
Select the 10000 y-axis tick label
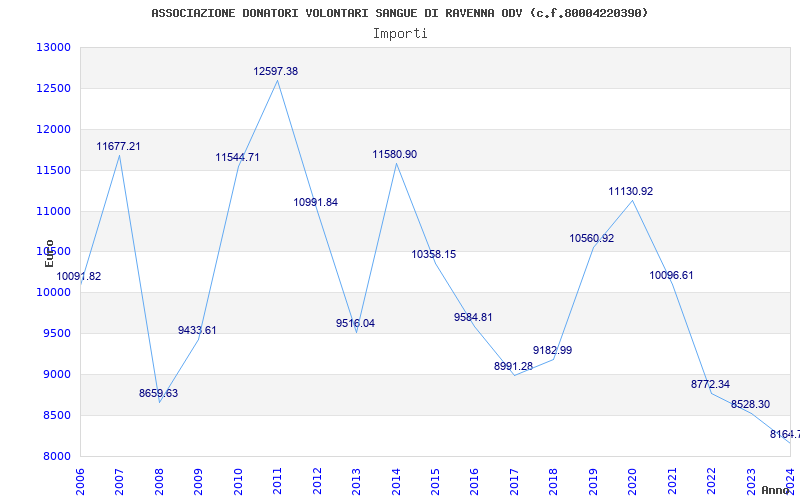[x=53, y=292]
